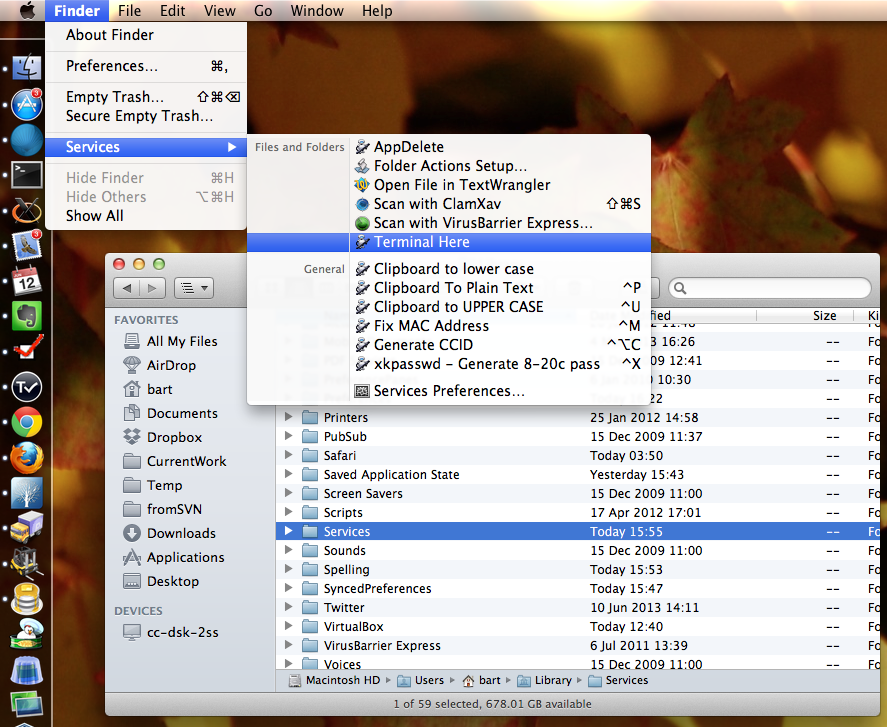Launch the App Store dock icon
This screenshot has height=727, width=887.
pyautogui.click(x=26, y=105)
